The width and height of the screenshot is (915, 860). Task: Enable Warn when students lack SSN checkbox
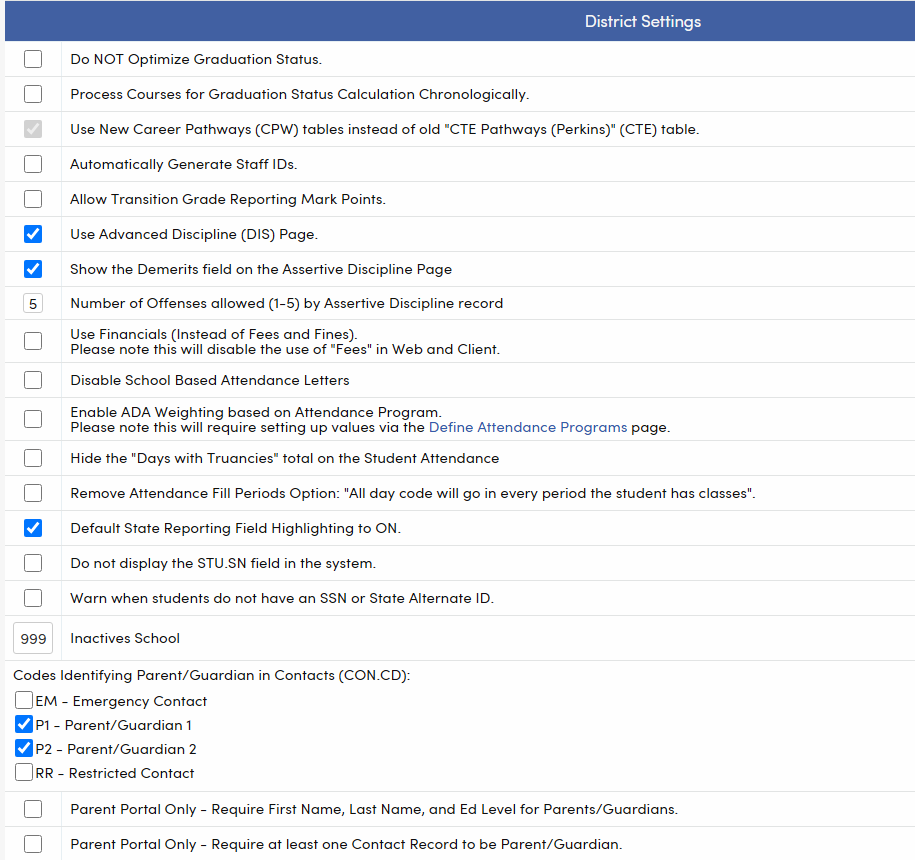[x=33, y=598]
